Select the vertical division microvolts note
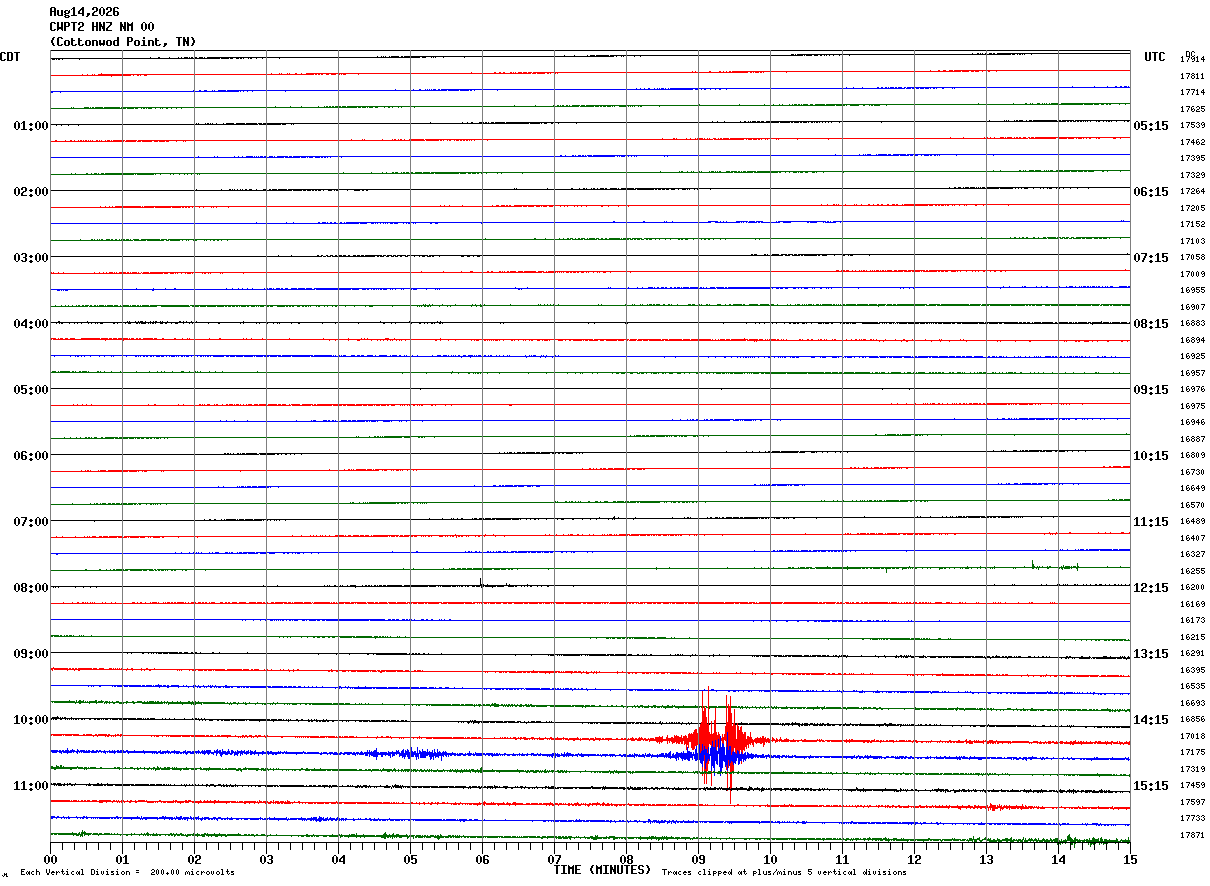The height and width of the screenshot is (886, 1210). click(127, 873)
